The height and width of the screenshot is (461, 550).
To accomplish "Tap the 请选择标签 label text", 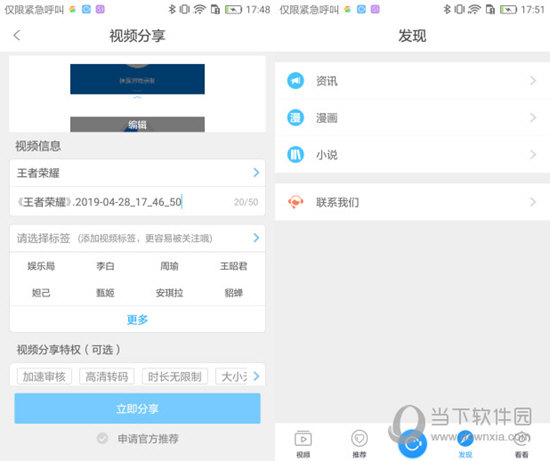I will click(x=43, y=238).
